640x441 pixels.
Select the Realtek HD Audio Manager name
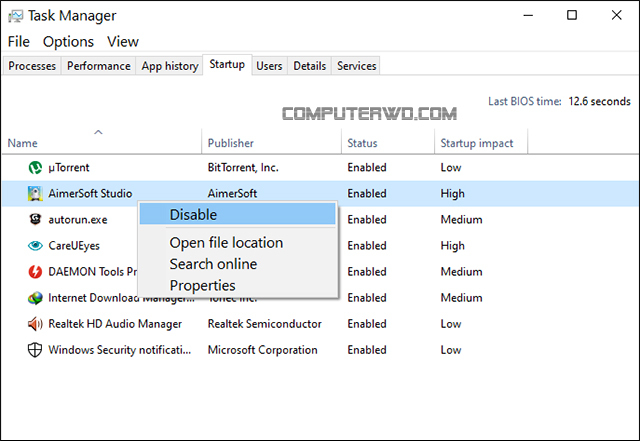[115, 324]
